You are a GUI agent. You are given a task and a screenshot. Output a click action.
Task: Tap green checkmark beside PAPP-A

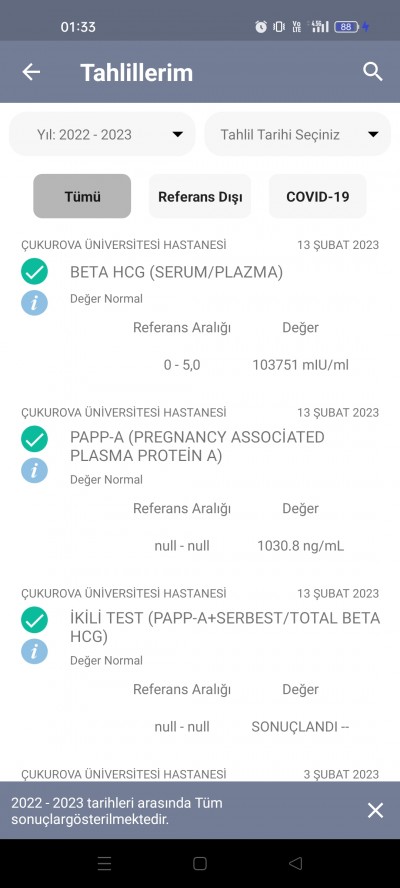point(35,439)
